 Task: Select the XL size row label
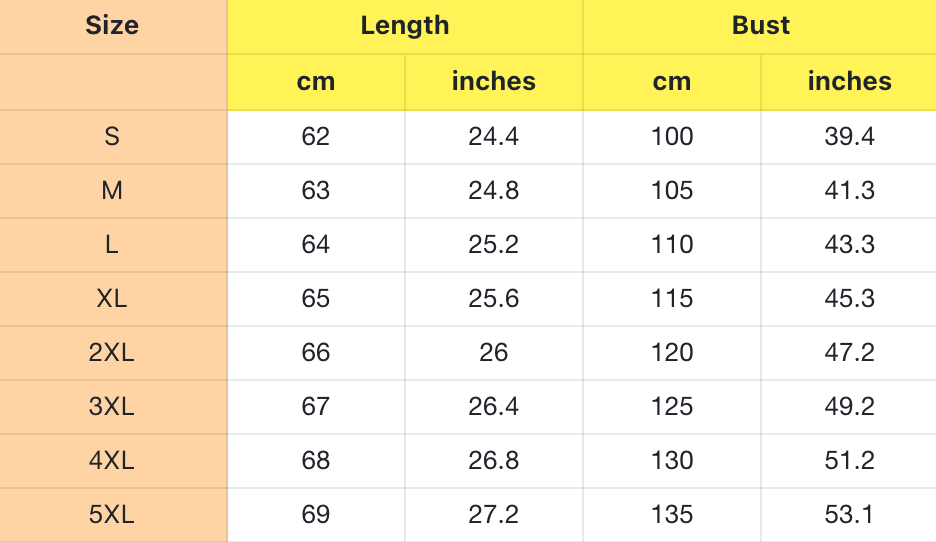pyautogui.click(x=112, y=299)
